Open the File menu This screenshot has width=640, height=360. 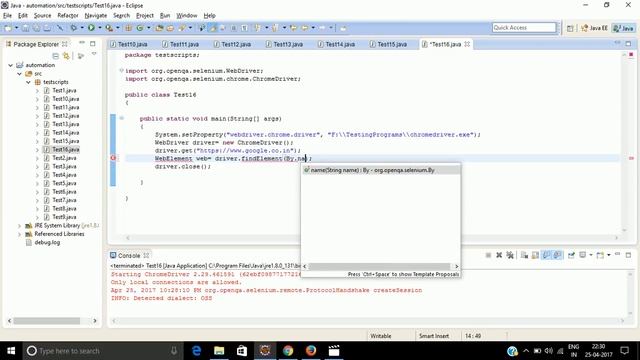[x=7, y=16]
